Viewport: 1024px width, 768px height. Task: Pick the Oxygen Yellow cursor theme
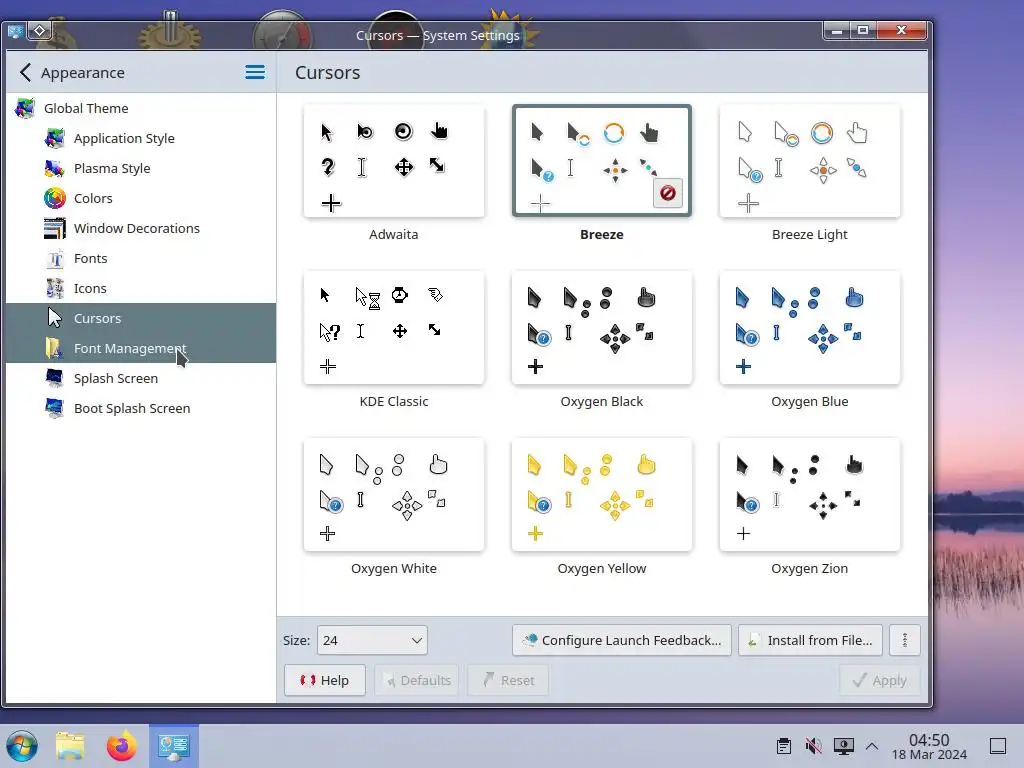pyautogui.click(x=601, y=495)
